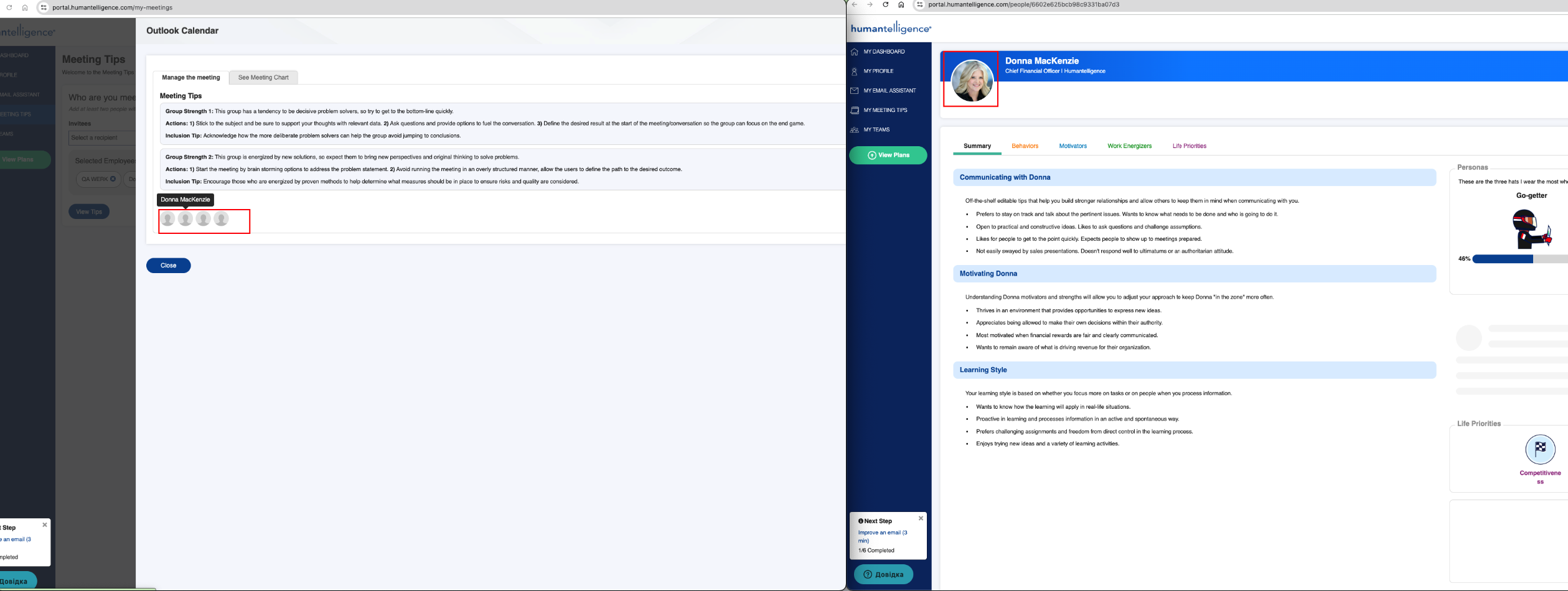
Task: Click the My Email Assistant envelope icon
Action: click(x=855, y=91)
